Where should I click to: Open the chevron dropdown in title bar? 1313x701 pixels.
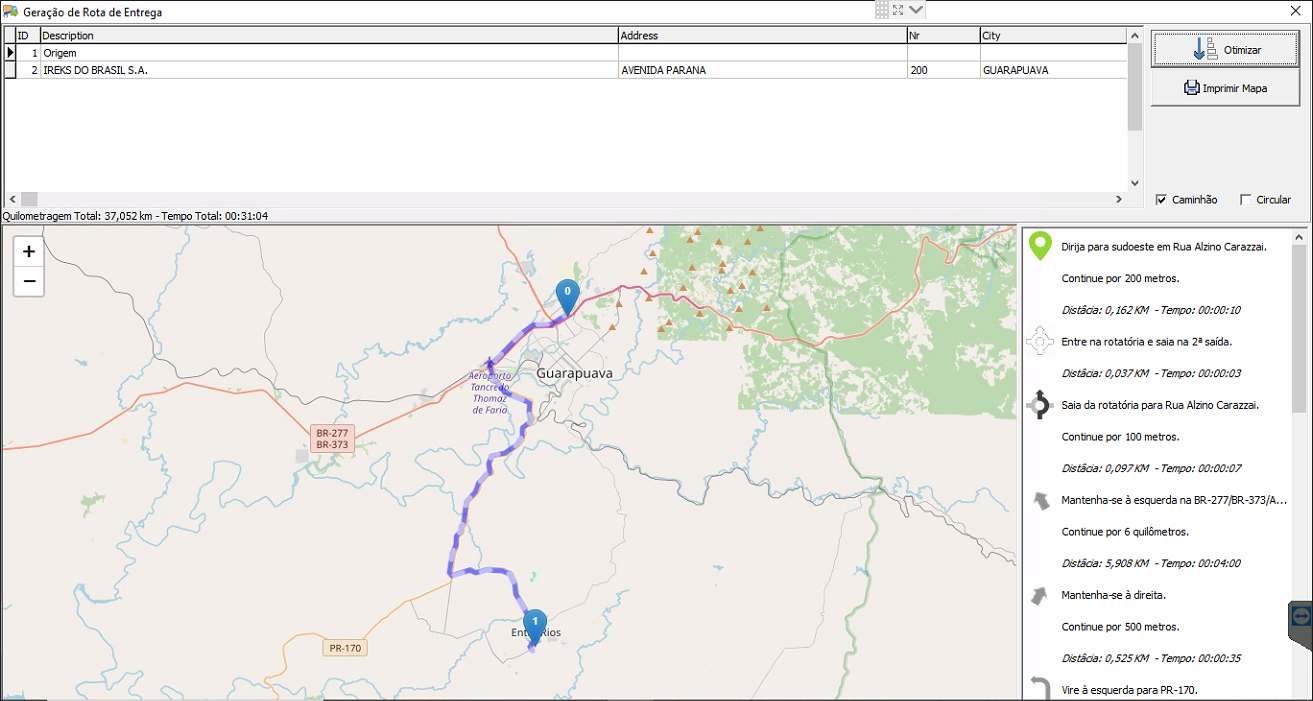[x=917, y=10]
